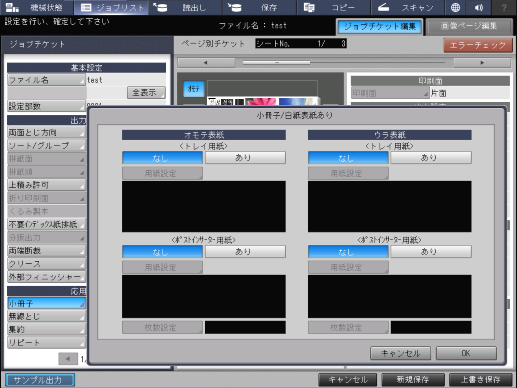Click the エラーチェック button

478,45
